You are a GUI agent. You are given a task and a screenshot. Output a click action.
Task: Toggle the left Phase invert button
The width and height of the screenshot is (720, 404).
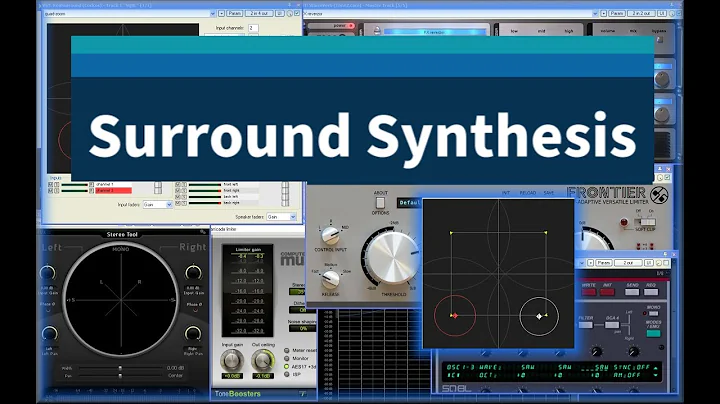click(x=48, y=310)
